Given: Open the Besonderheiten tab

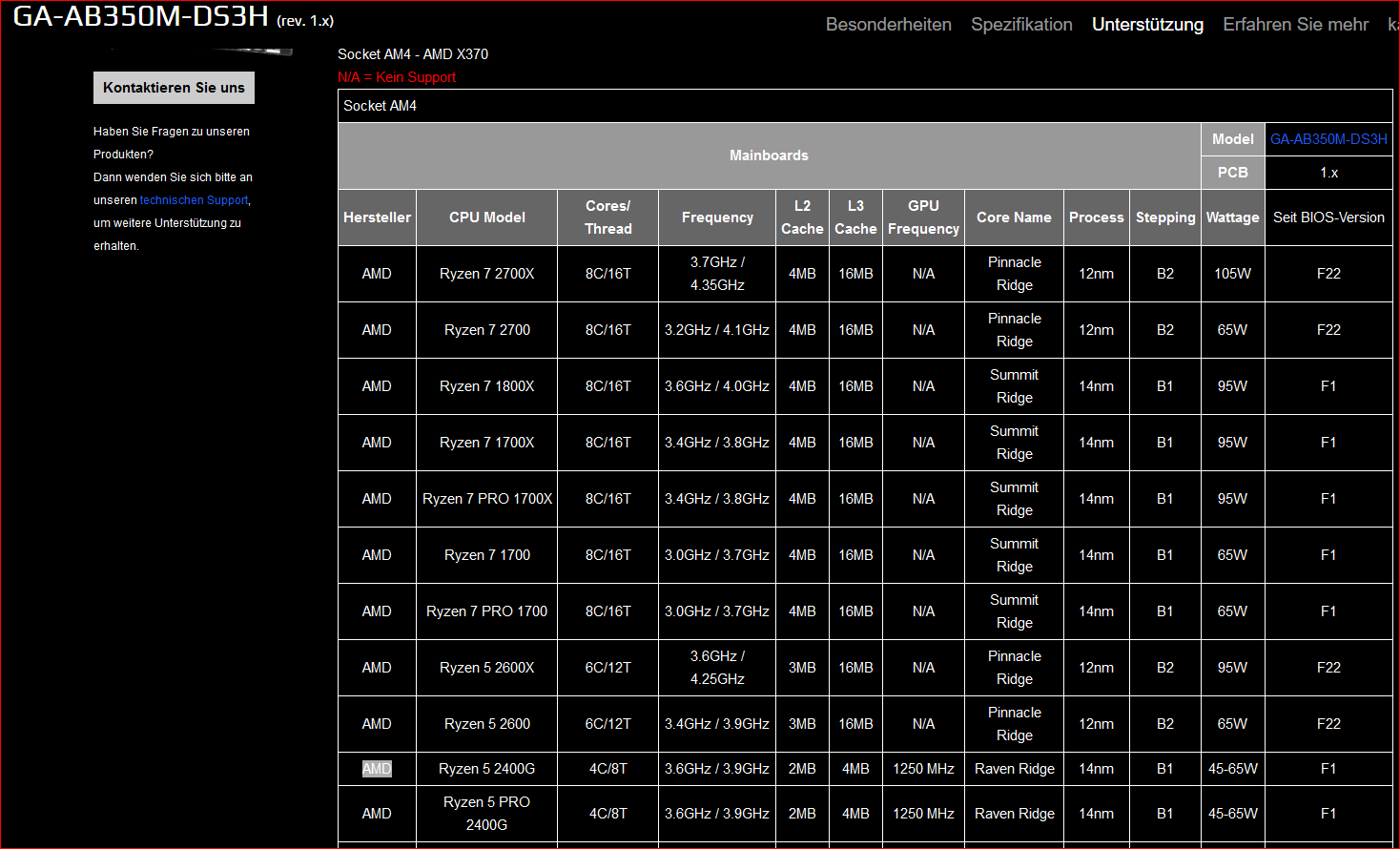Looking at the screenshot, I should click(x=888, y=25).
